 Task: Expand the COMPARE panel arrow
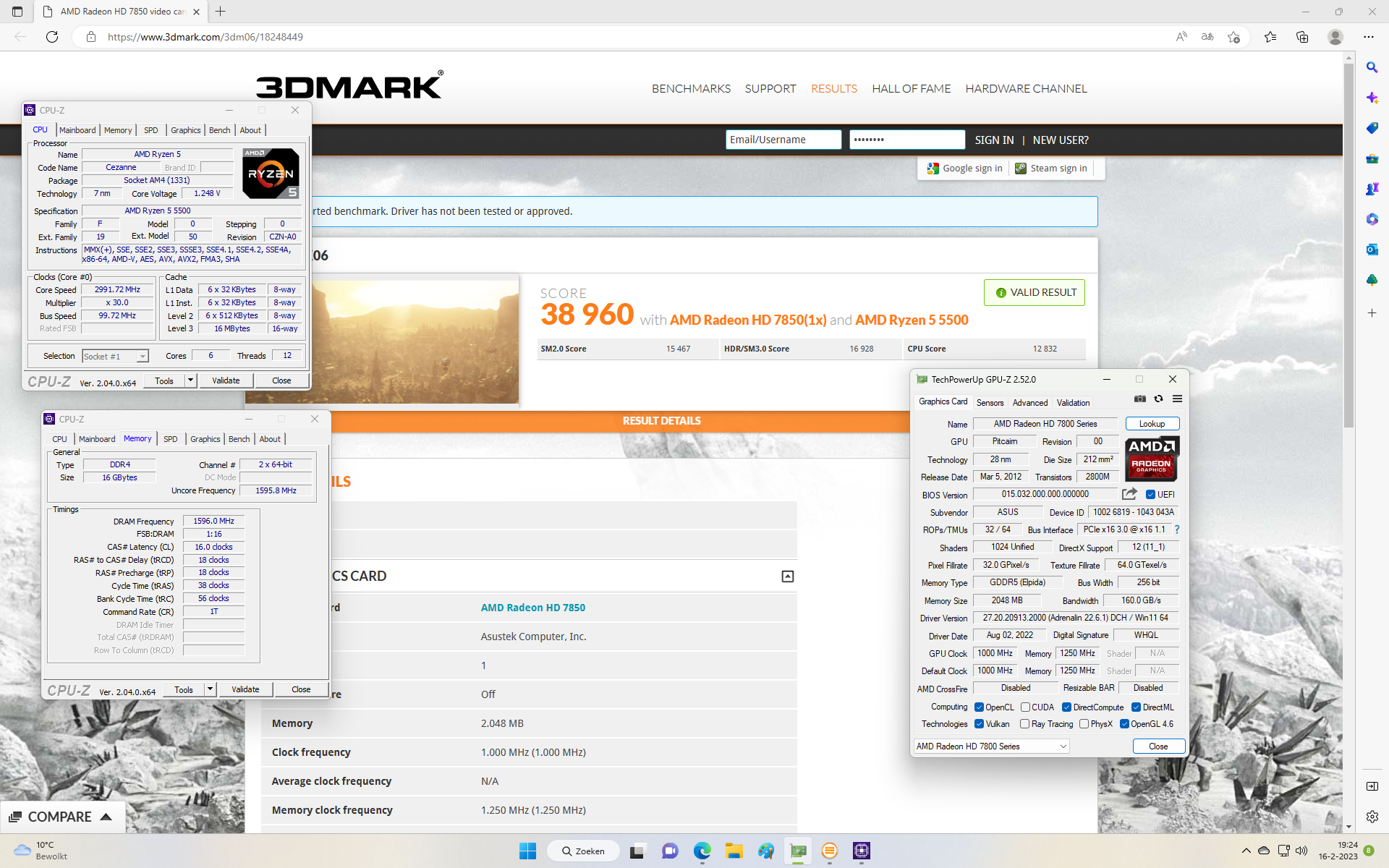(106, 817)
